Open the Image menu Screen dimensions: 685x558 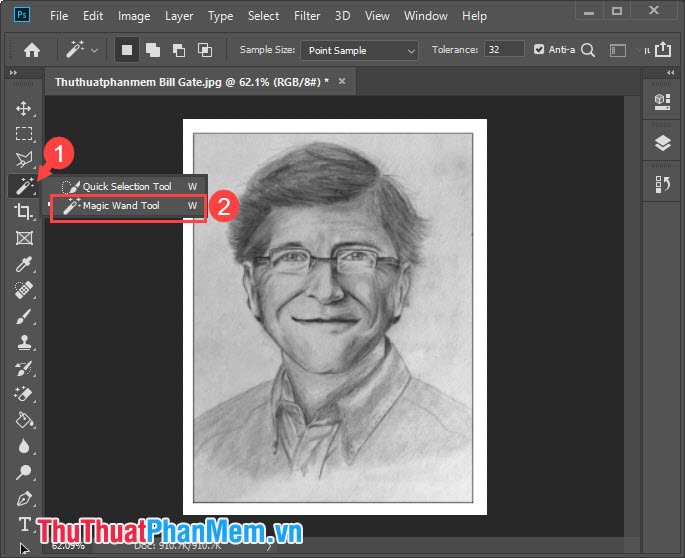point(134,16)
